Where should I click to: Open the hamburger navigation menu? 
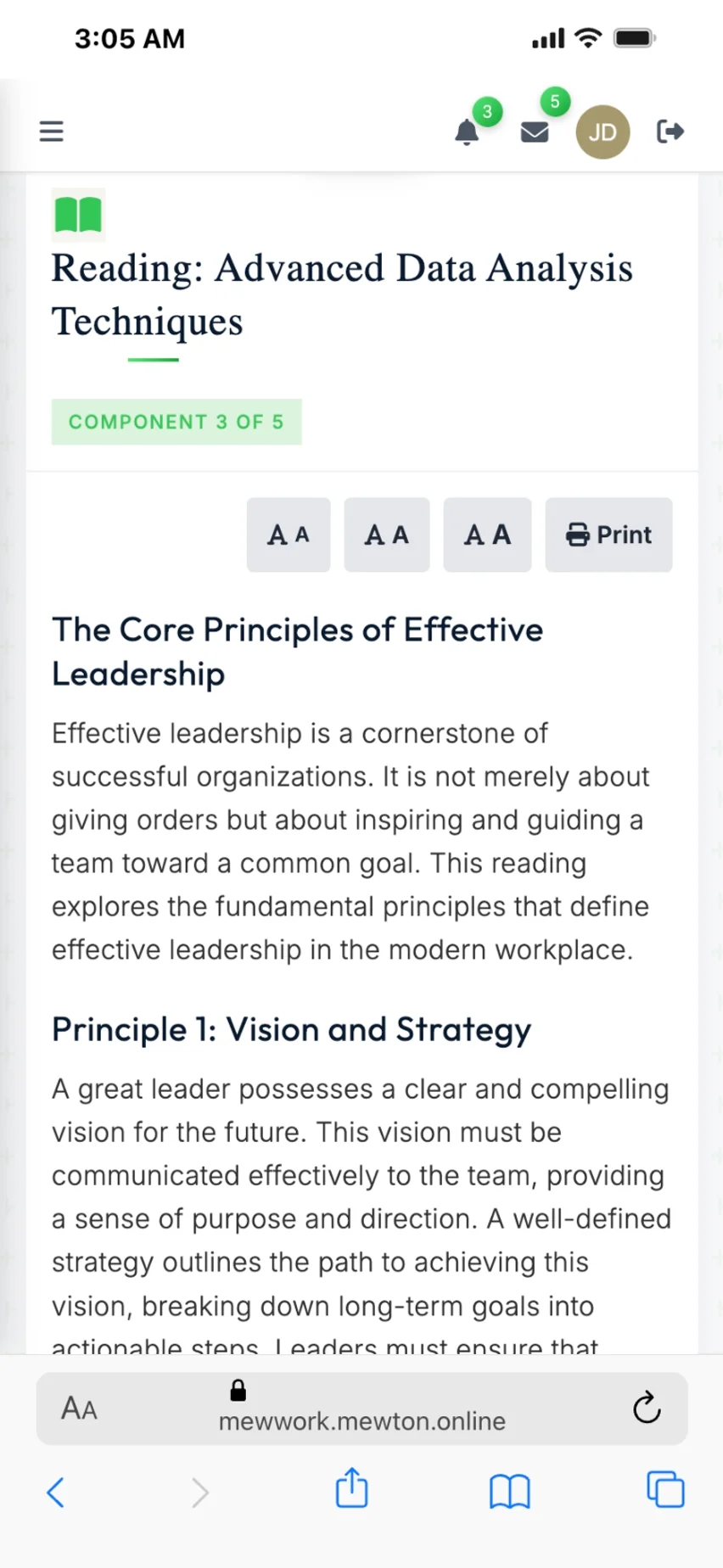coord(52,132)
